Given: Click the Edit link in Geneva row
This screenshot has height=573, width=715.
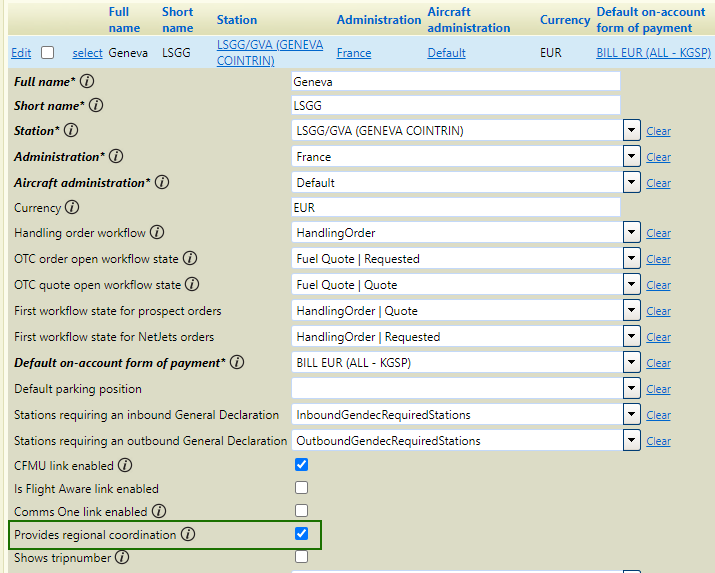Looking at the screenshot, I should 21,53.
